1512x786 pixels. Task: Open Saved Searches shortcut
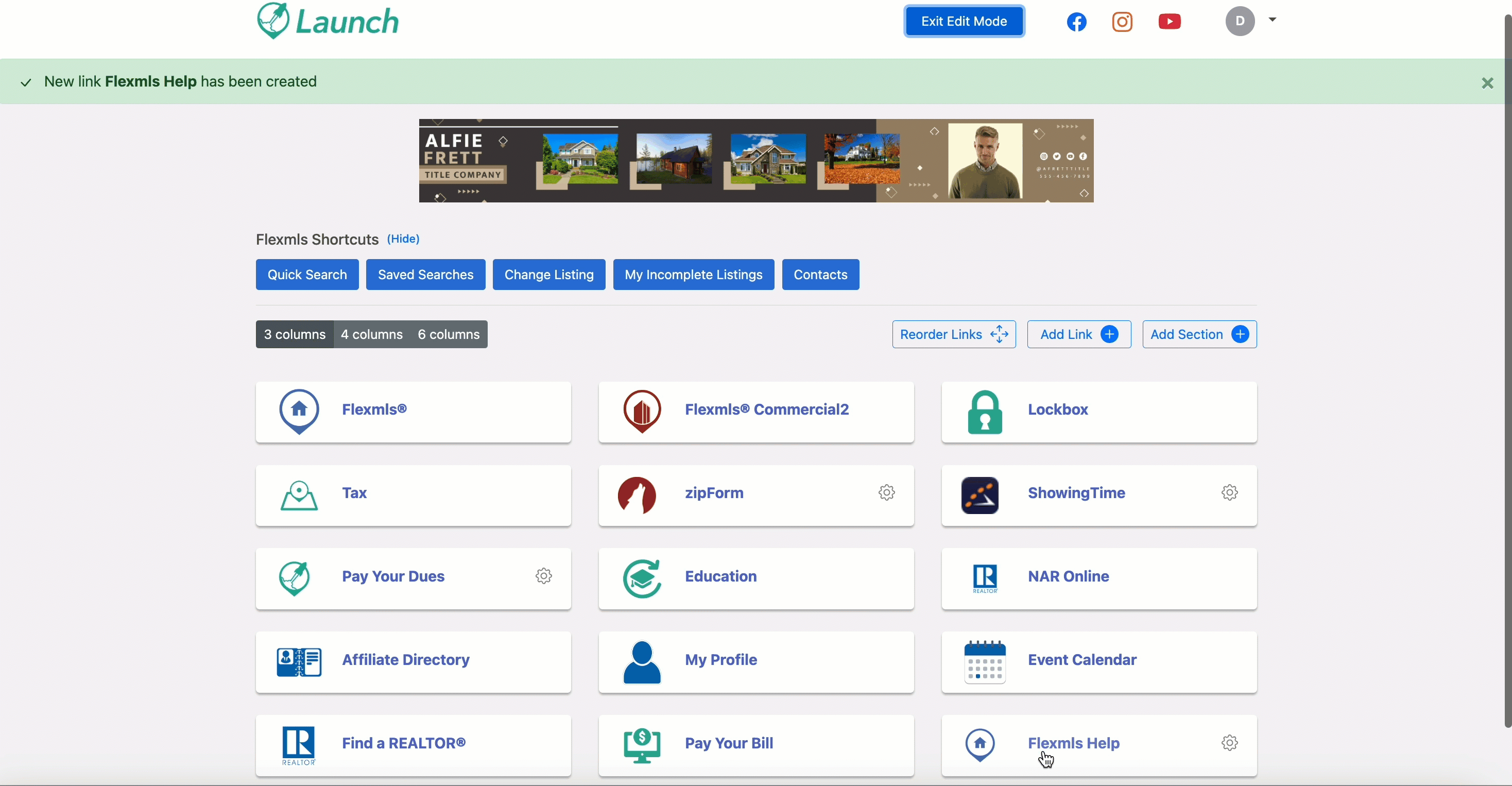(425, 274)
